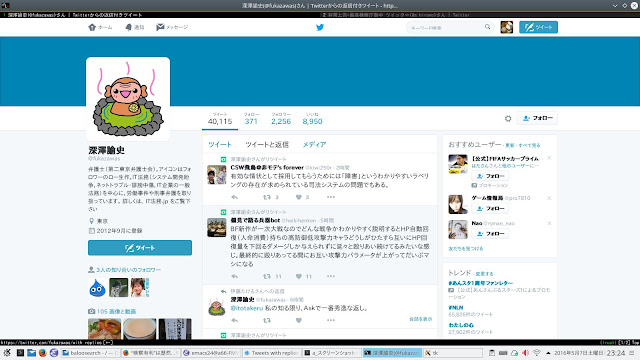Viewport: 640px width, 360px height.
Task: Reply to the CSW forever tweet
Action: 235,197
